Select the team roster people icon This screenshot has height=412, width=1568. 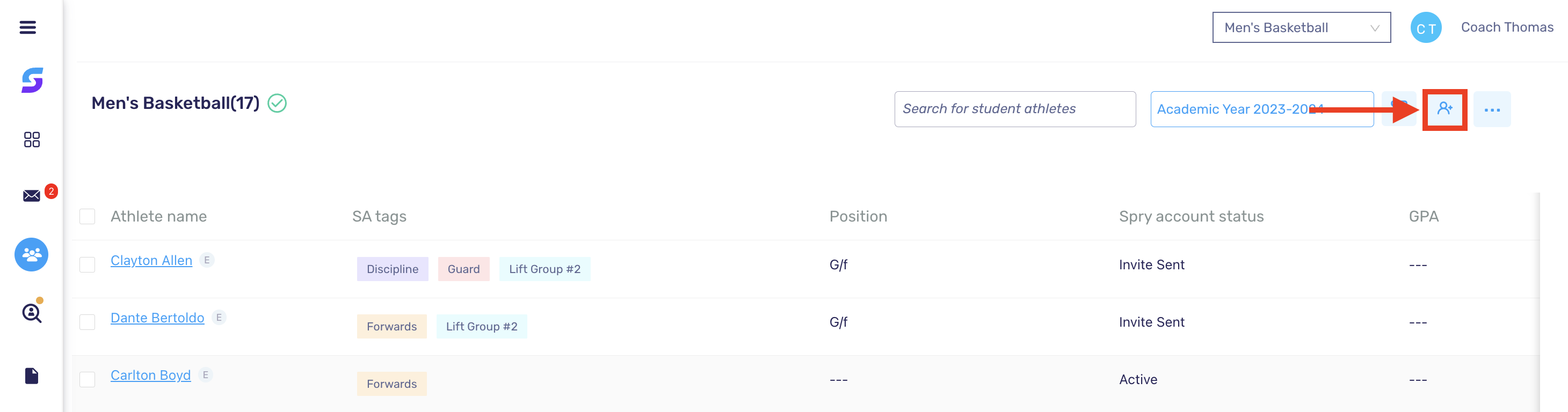point(32,255)
